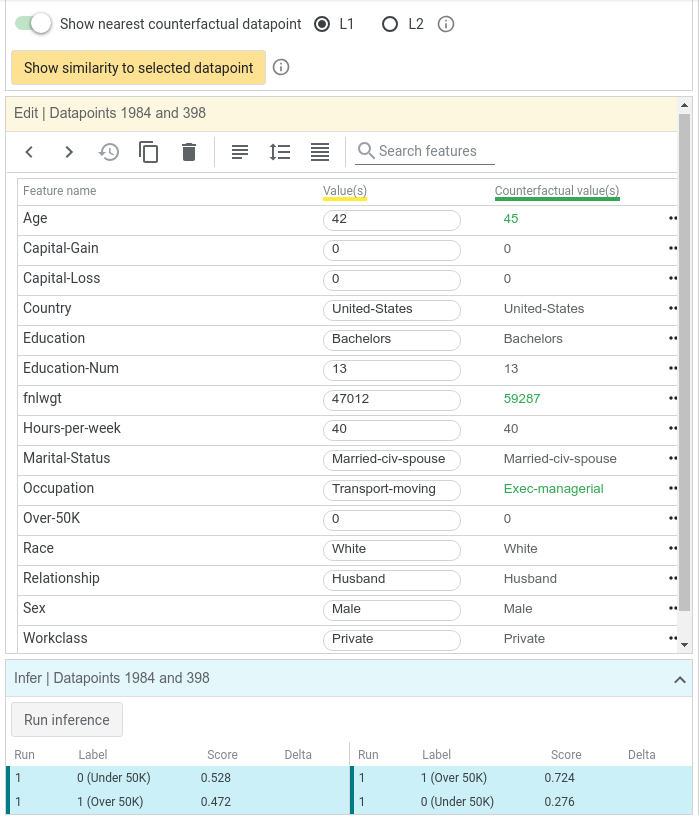Viewport: 699px width, 820px height.
Task: Duplicate the selected datapoint
Action: (148, 152)
